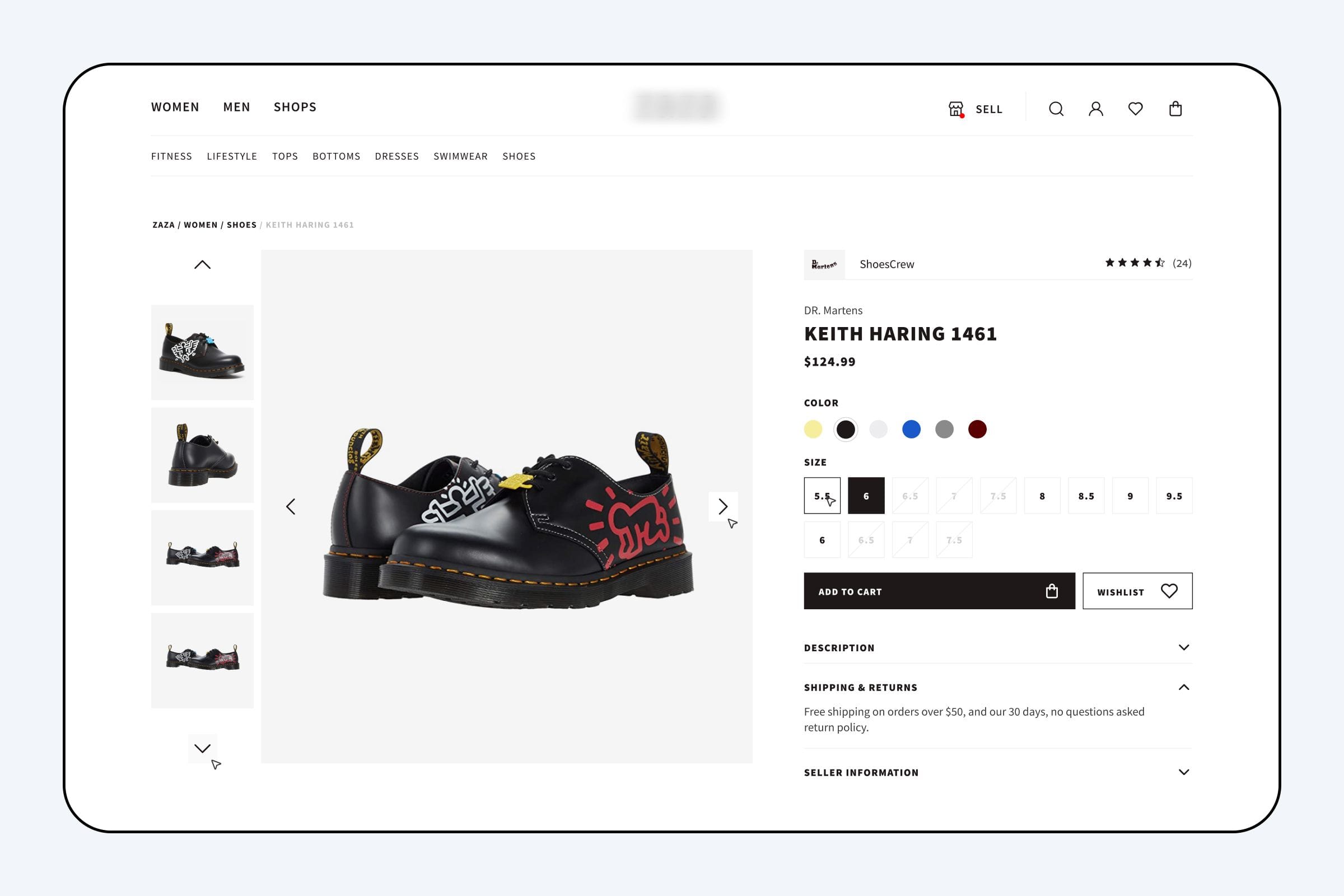Viewport: 1344px width, 896px height.
Task: Expand the Seller Information section
Action: (x=998, y=772)
